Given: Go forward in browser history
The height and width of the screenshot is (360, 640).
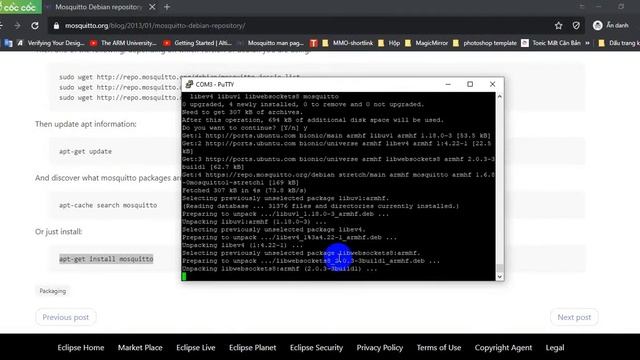Looking at the screenshot, I should coord(17,26).
